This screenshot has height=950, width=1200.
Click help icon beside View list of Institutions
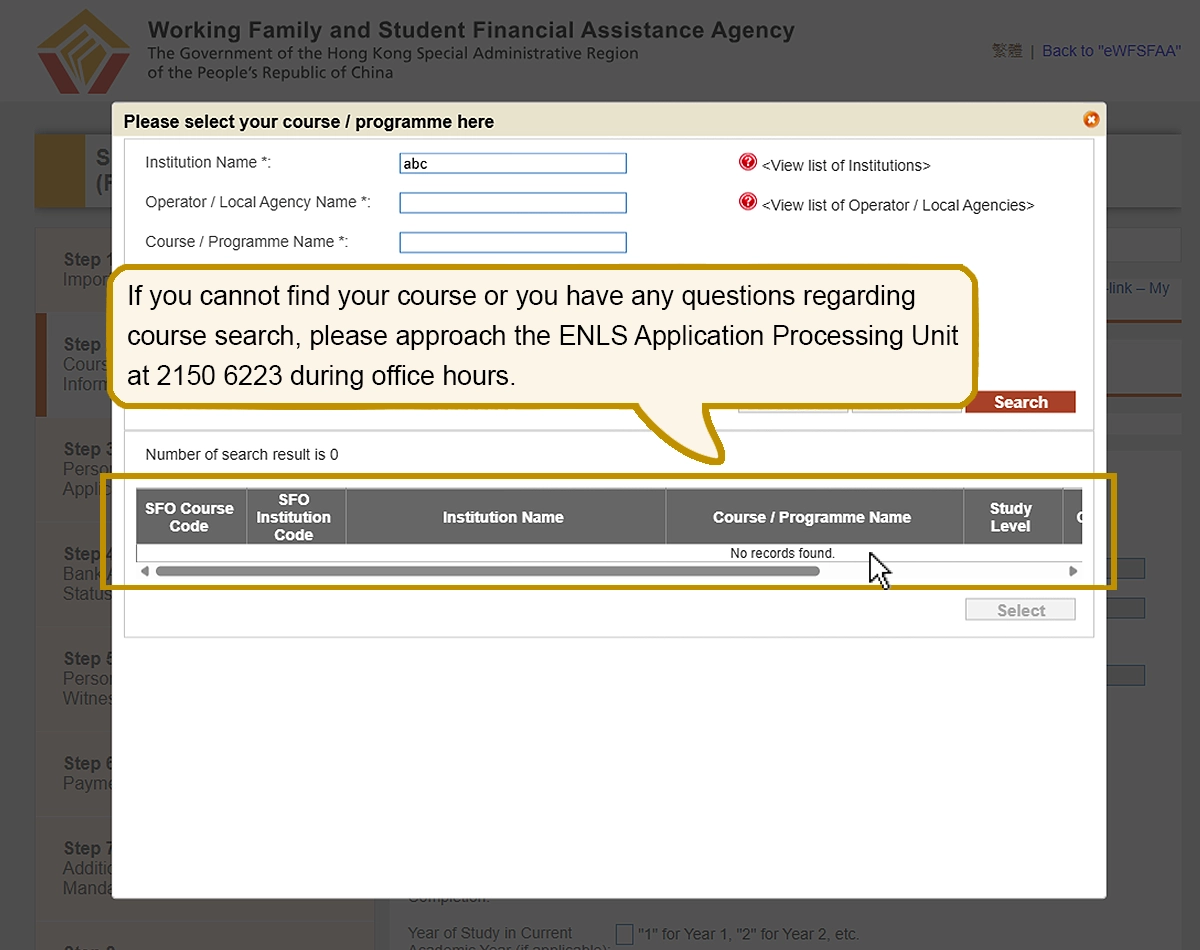pos(747,162)
